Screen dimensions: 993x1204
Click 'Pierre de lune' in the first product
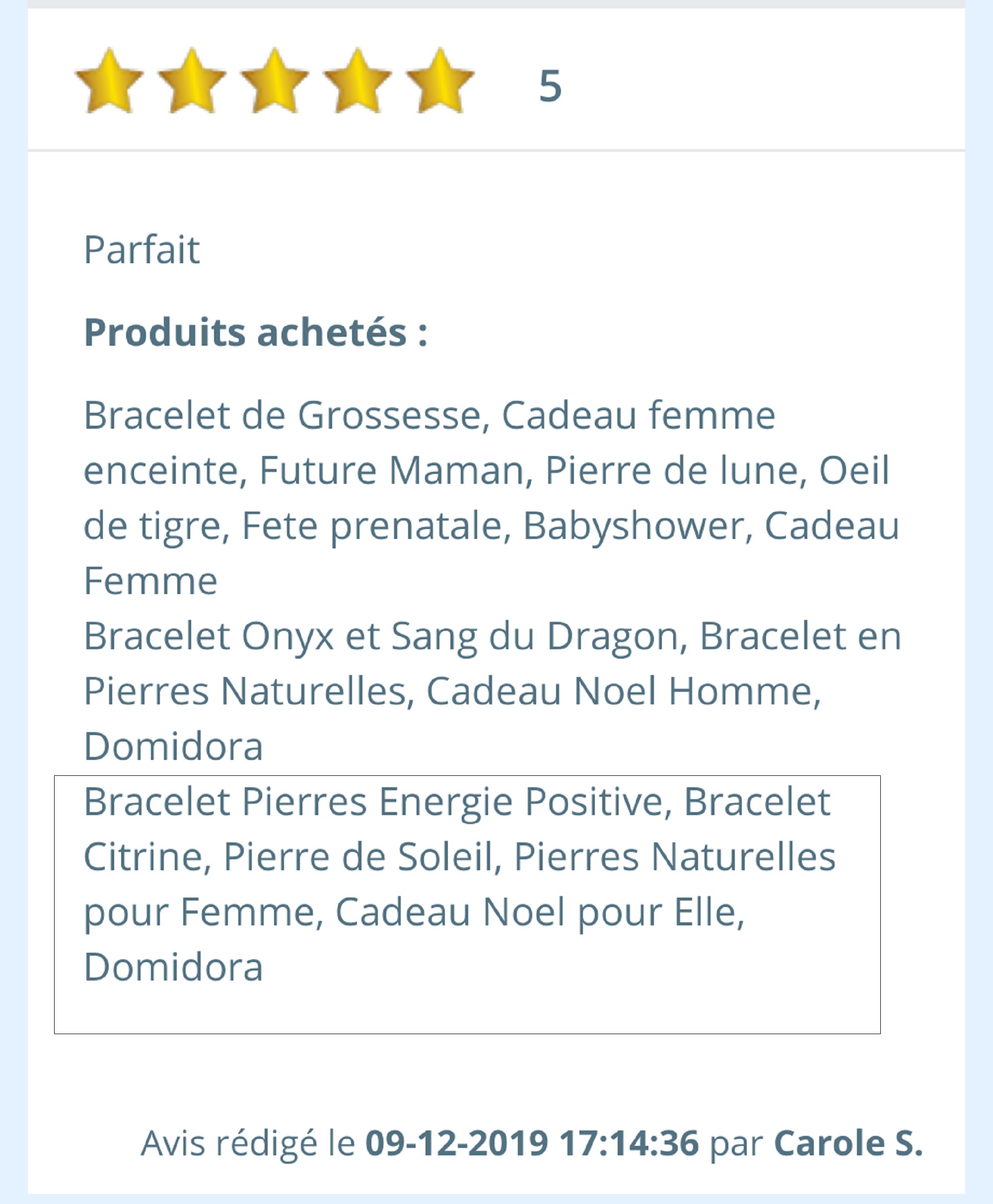click(x=672, y=470)
